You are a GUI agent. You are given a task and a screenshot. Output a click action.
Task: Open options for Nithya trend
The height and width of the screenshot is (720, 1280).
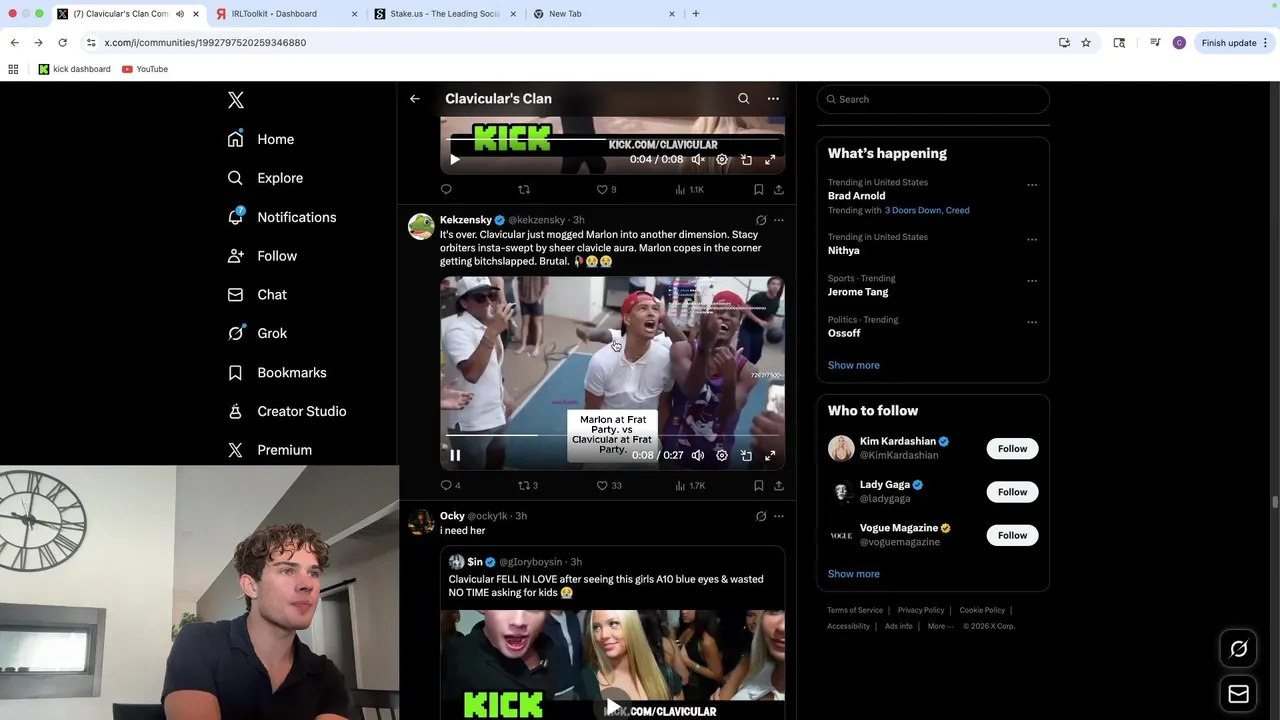click(x=1032, y=240)
